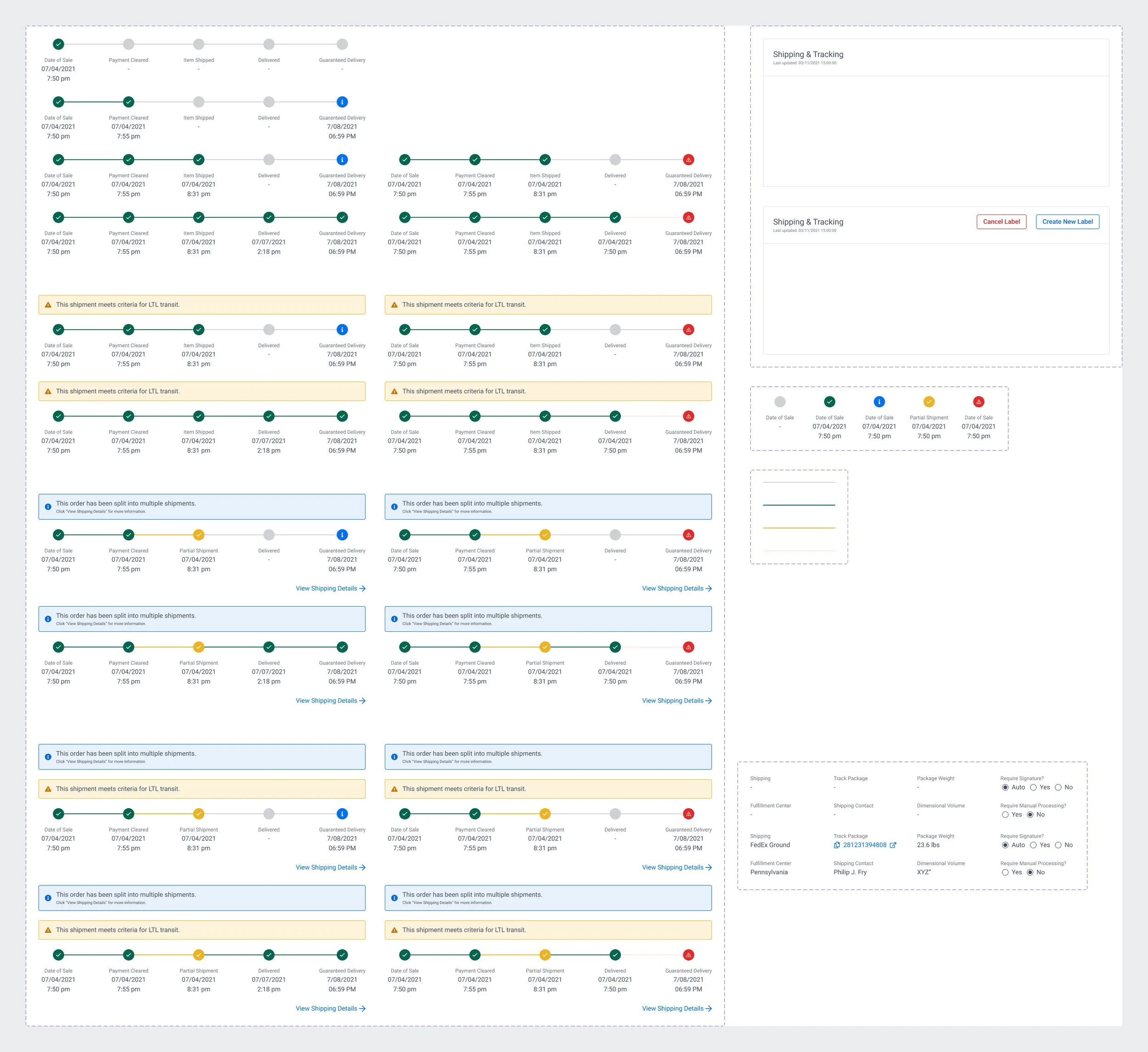The image size is (1148, 1052).
Task: Click the yellow line in the line legend box
Action: pos(799,528)
